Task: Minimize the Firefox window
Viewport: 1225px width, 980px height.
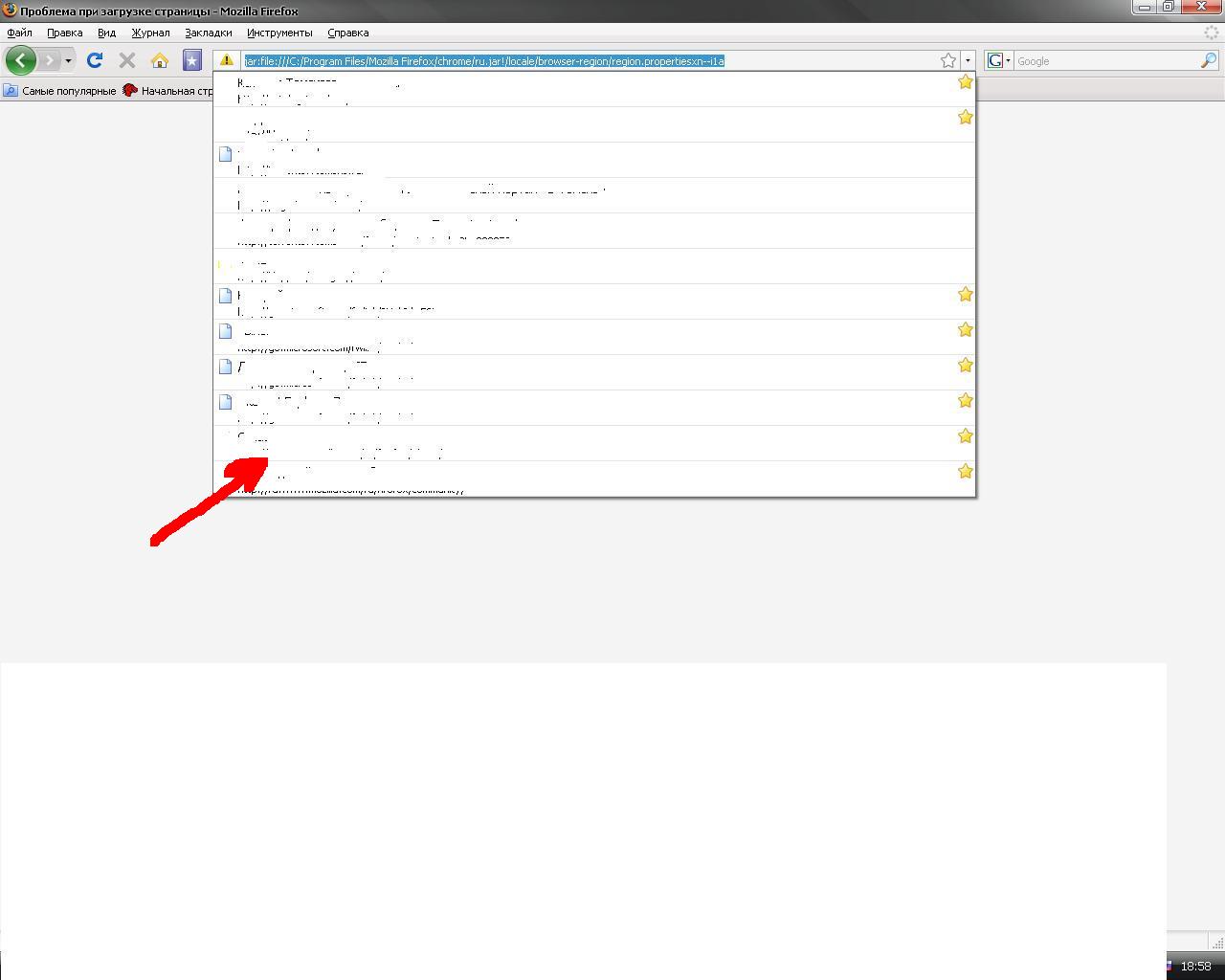Action: [1145, 7]
